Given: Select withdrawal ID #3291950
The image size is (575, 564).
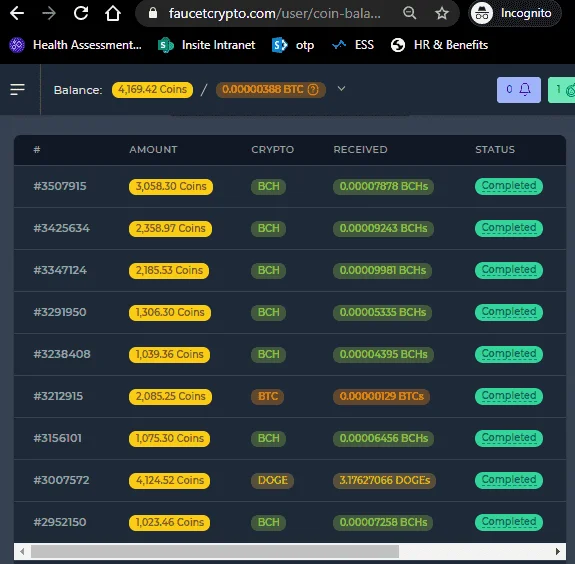Looking at the screenshot, I should point(60,312).
